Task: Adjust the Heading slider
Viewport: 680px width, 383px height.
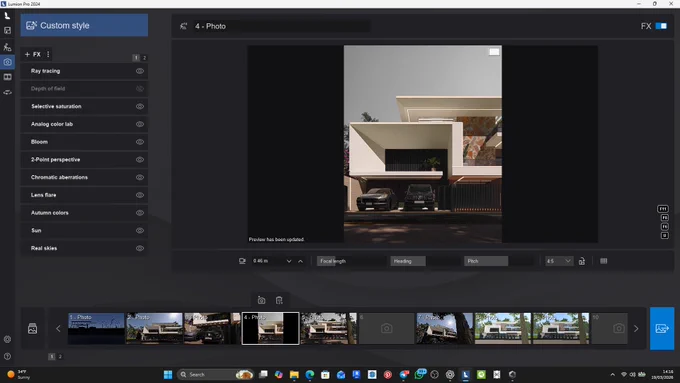Action: [x=425, y=261]
